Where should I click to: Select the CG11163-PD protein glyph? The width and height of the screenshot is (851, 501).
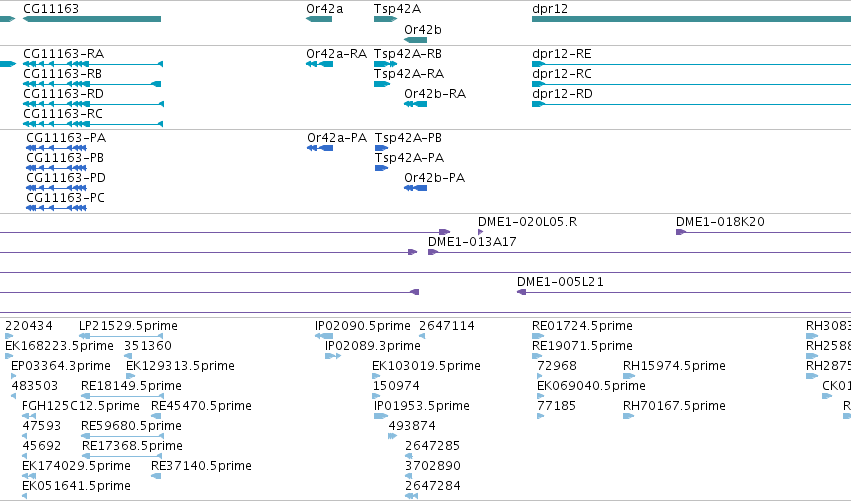(x=56, y=188)
